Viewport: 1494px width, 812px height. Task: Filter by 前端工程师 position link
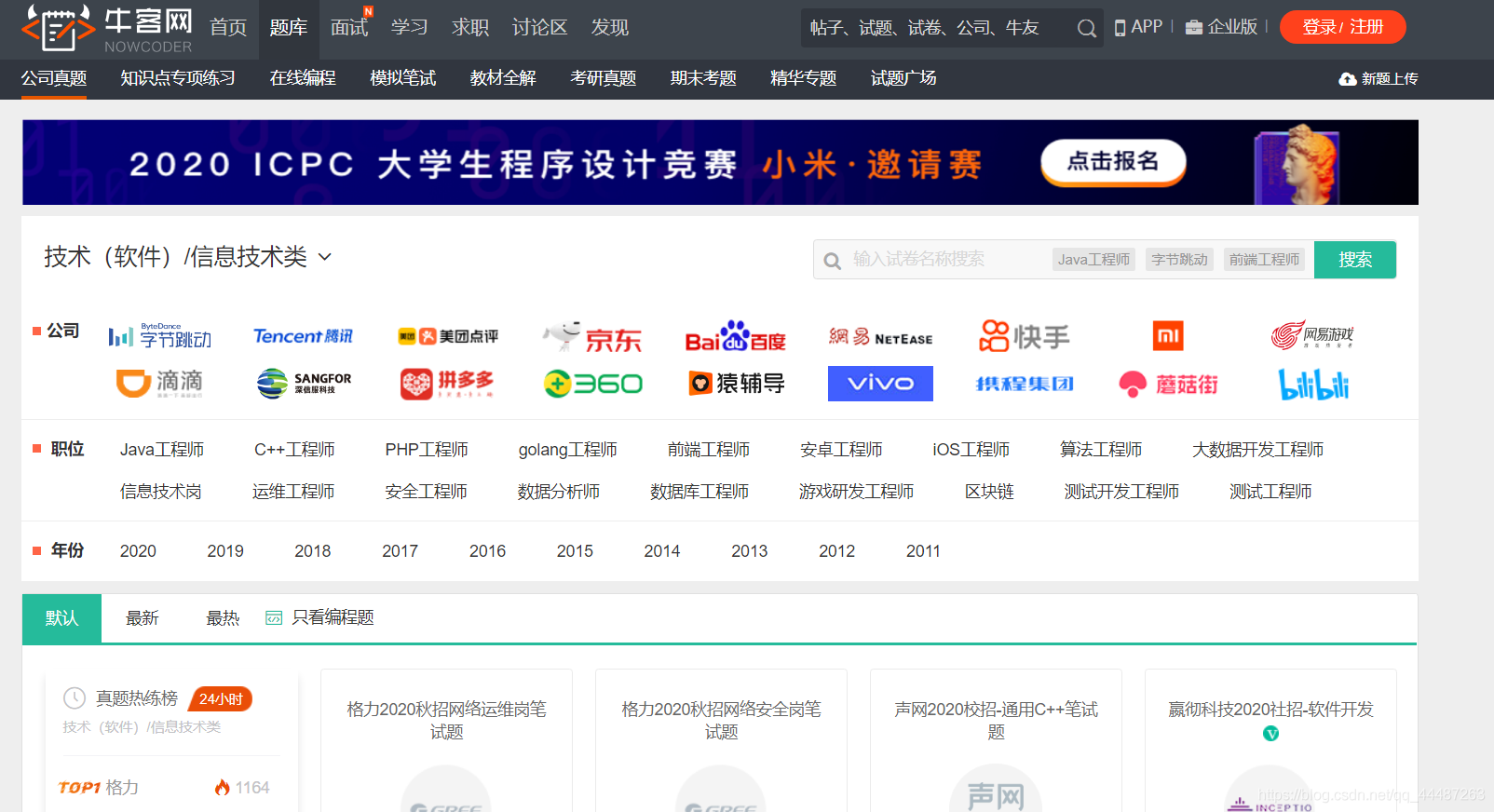[709, 450]
